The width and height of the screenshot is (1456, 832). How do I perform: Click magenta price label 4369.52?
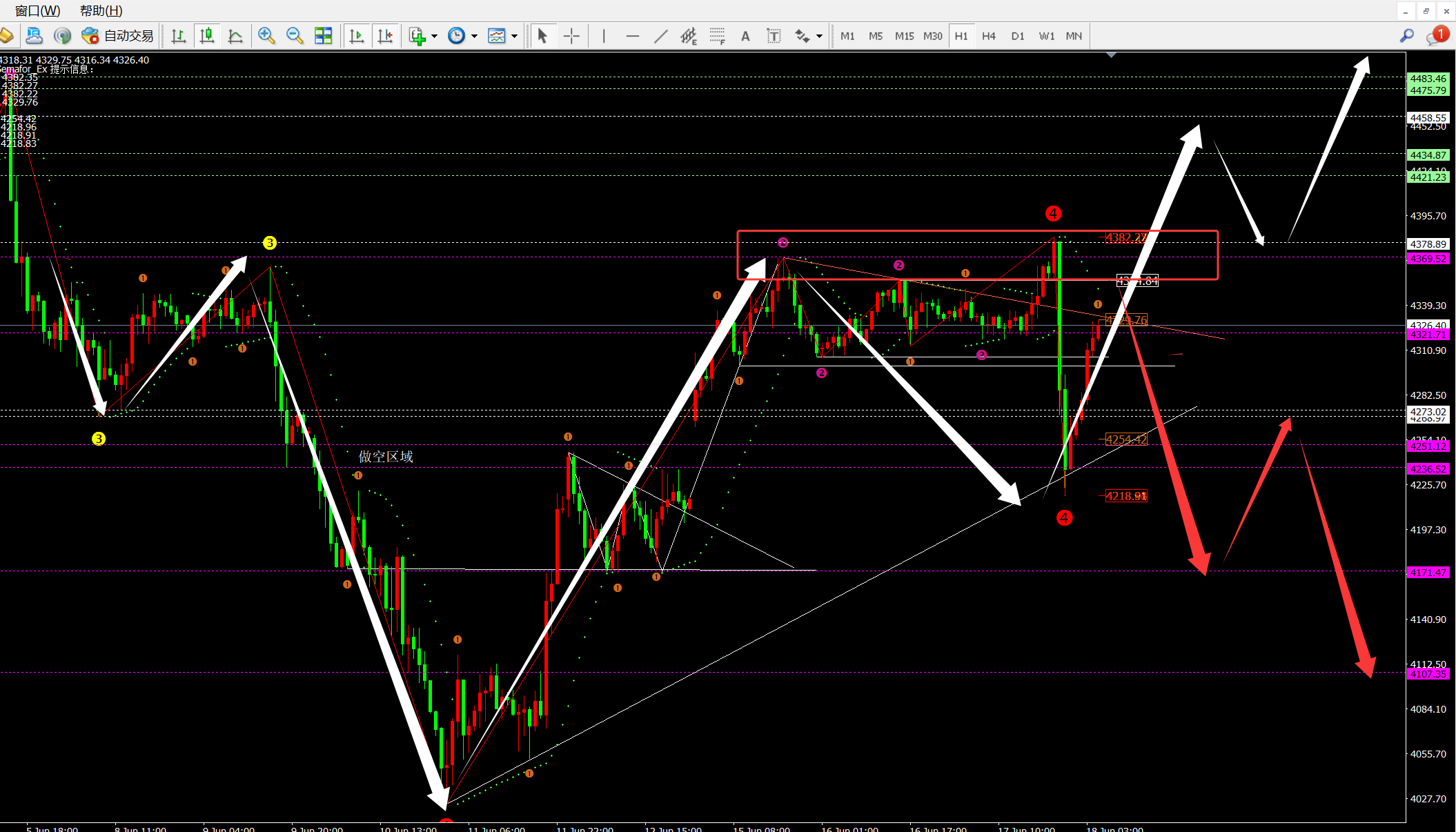(1428, 259)
